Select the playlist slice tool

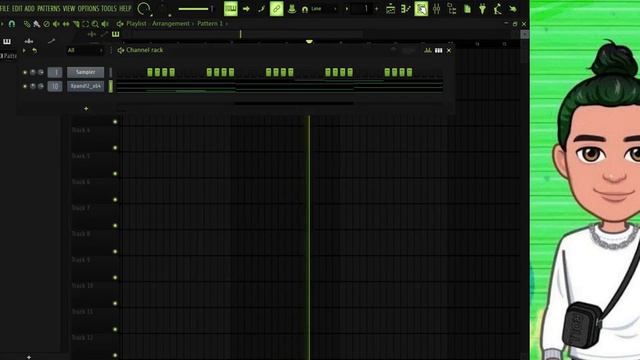76,24
